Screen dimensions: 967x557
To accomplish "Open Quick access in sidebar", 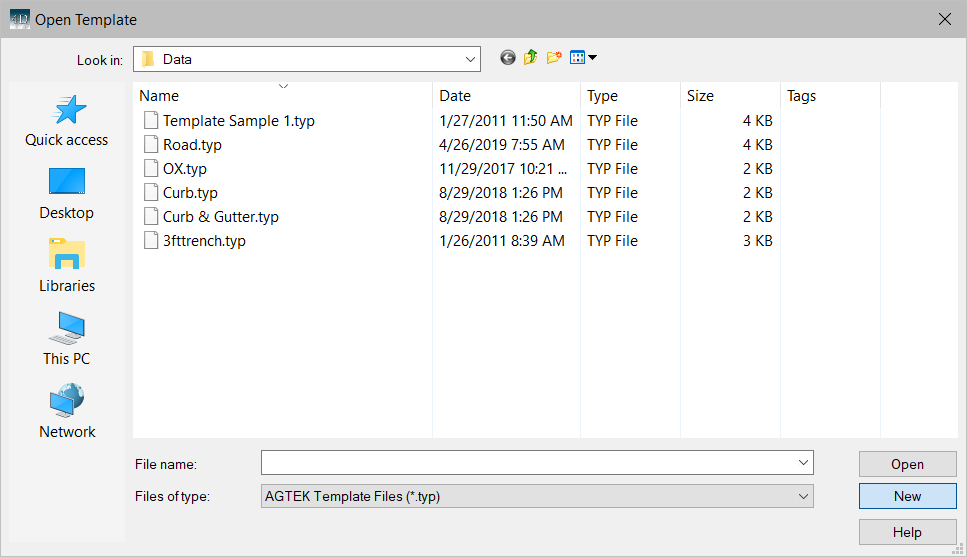I will point(67,122).
